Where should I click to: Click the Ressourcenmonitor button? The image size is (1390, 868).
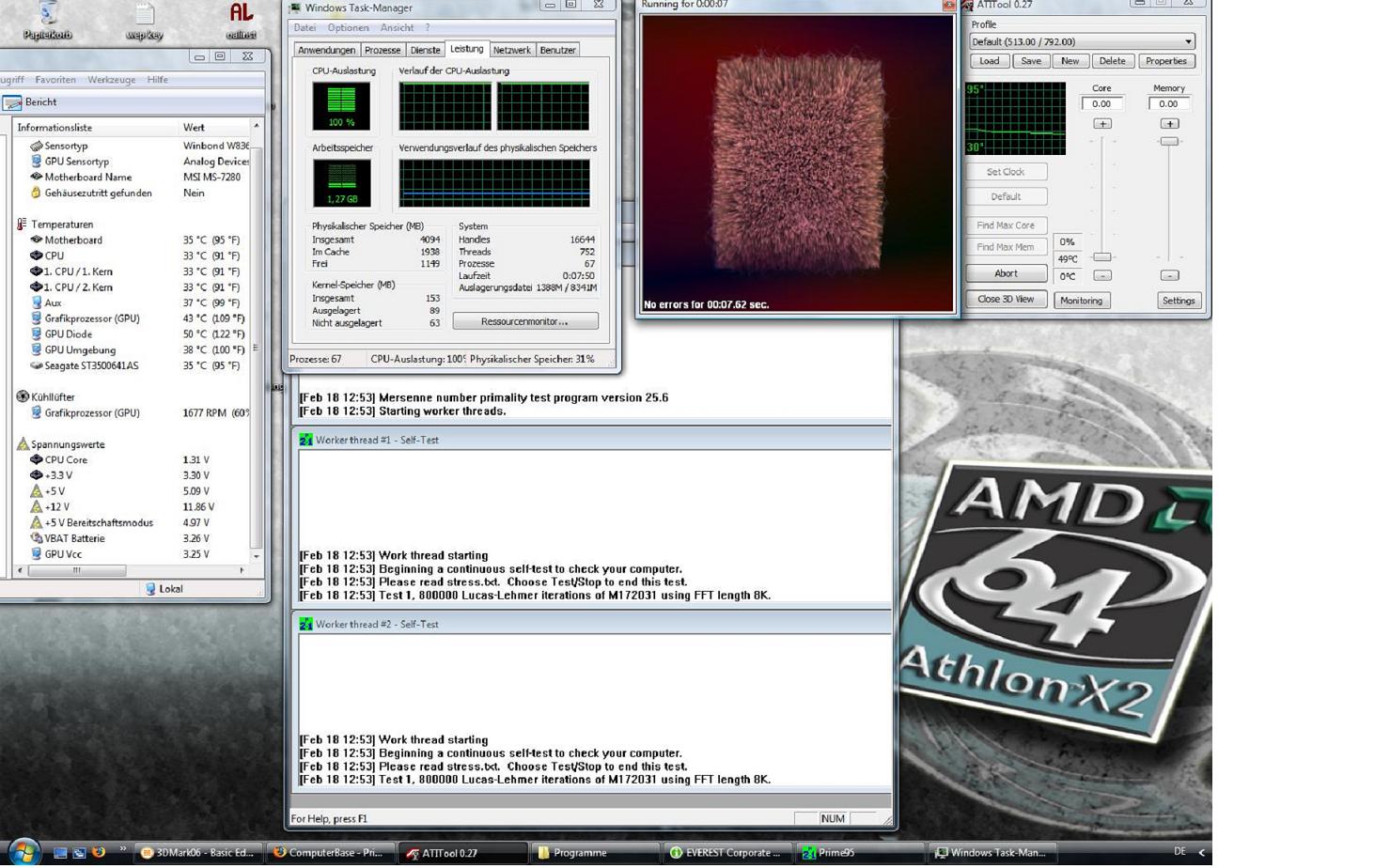pos(524,321)
